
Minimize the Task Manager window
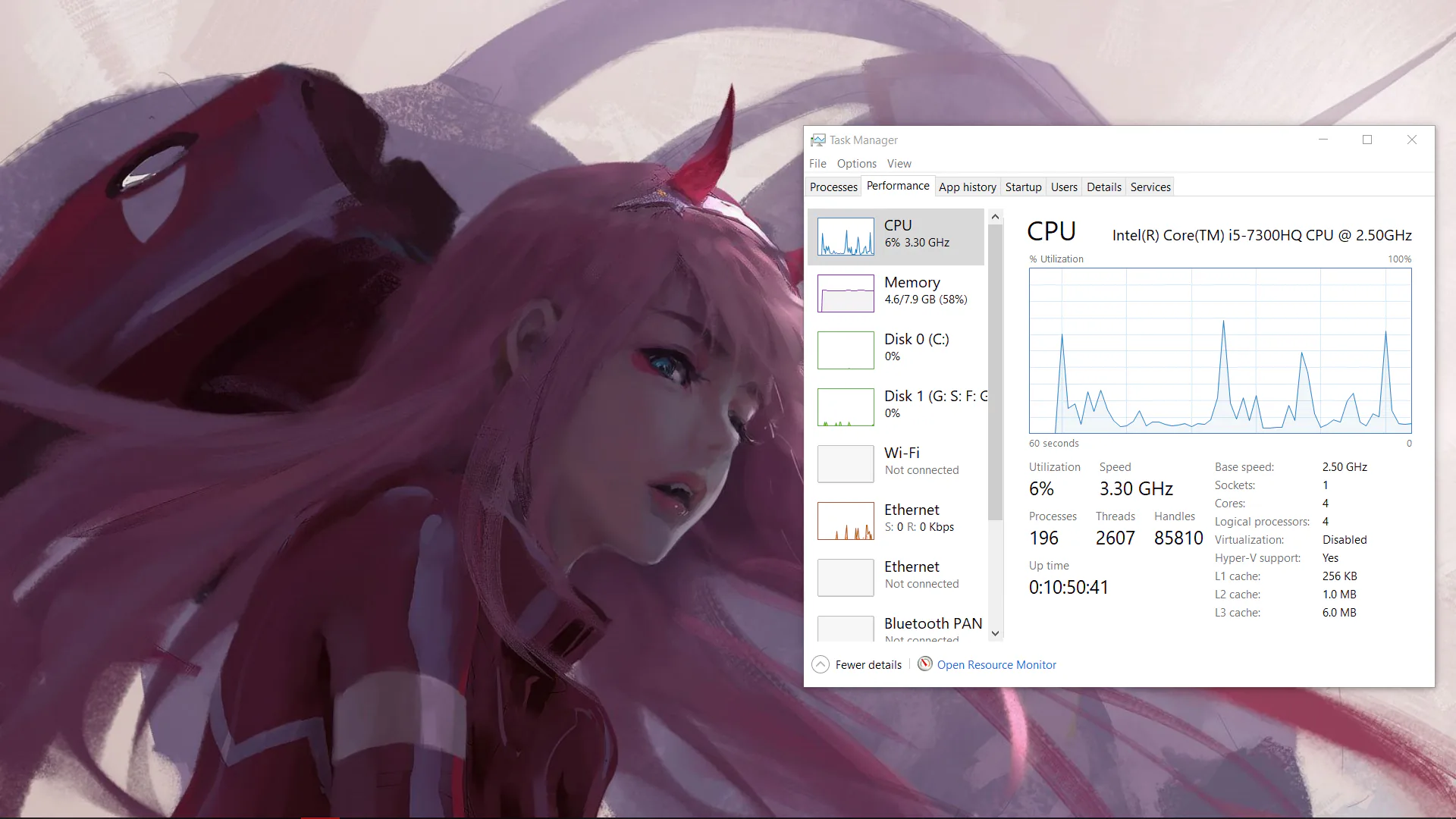1323,140
